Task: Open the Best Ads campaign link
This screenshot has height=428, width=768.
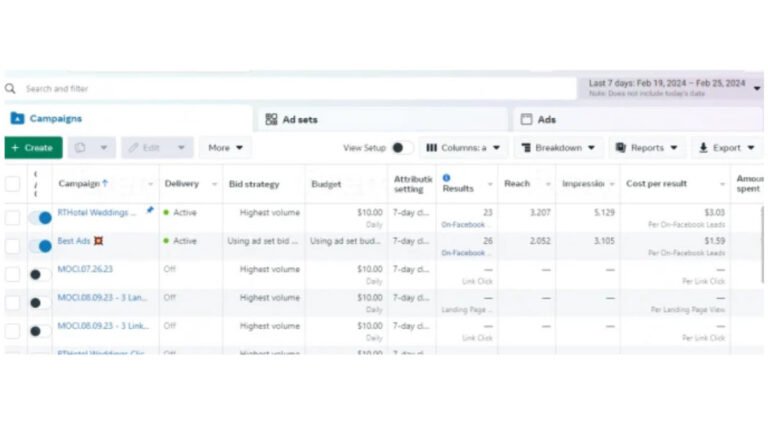Action: tap(74, 241)
